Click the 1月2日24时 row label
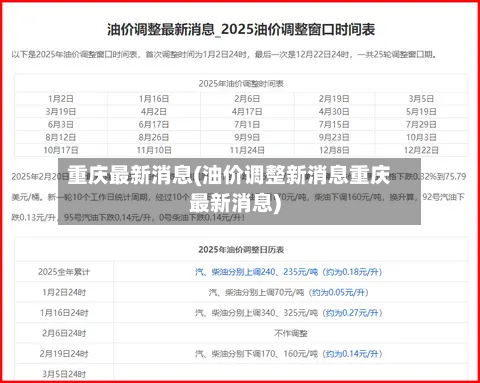The height and width of the screenshot is (383, 480). tap(64, 292)
